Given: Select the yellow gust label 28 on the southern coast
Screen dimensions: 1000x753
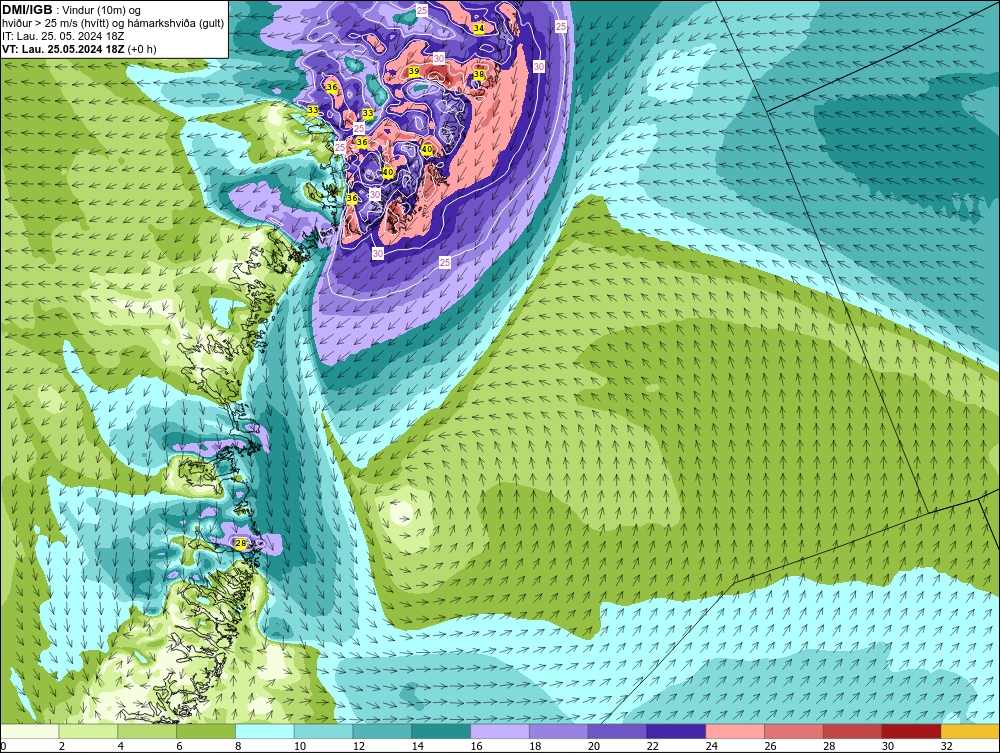Looking at the screenshot, I should (241, 543).
